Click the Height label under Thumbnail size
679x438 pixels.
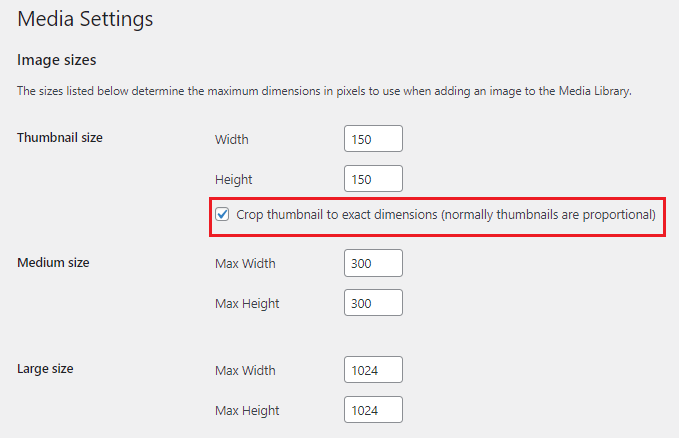[x=234, y=179]
